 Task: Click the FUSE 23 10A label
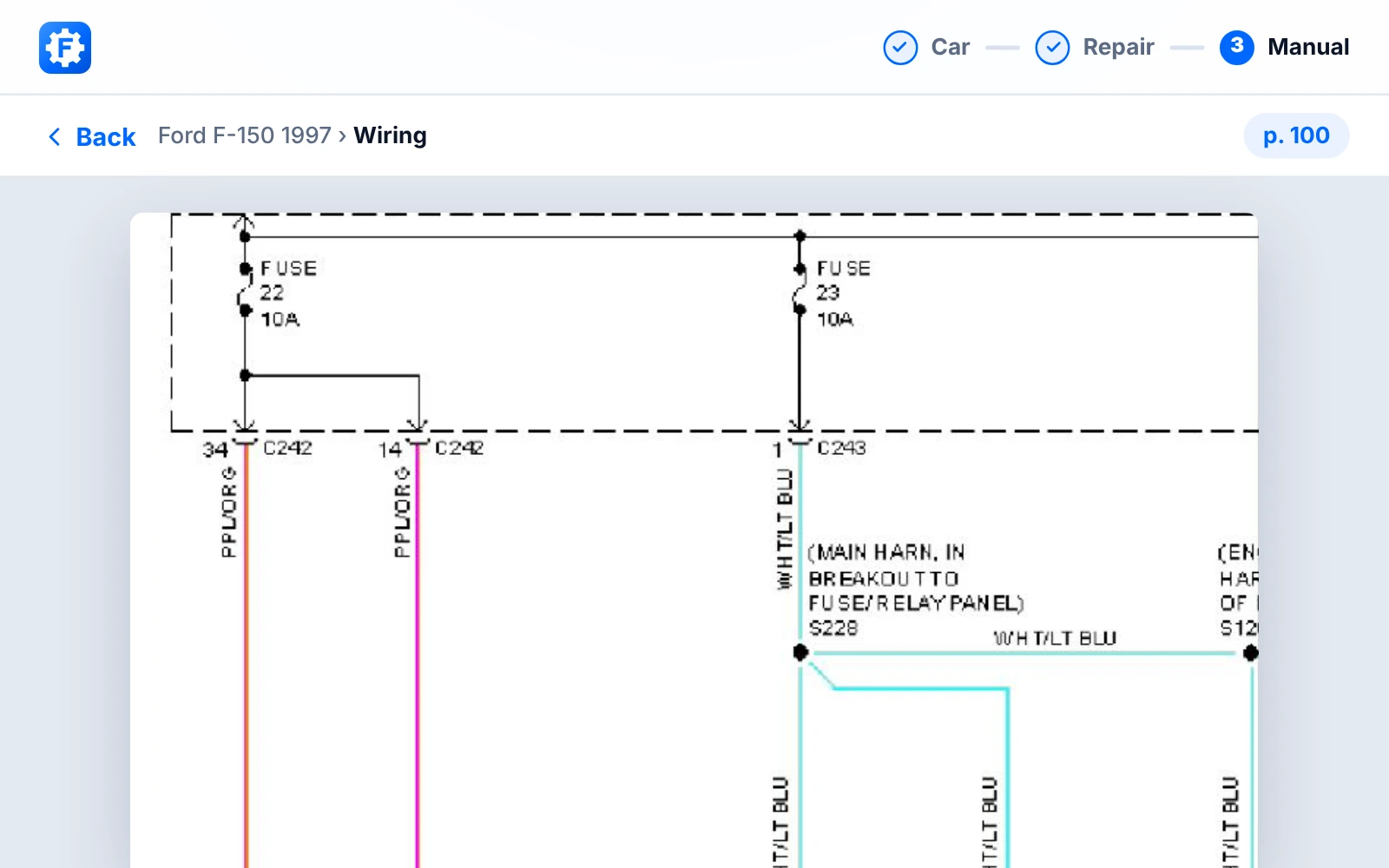click(x=843, y=293)
